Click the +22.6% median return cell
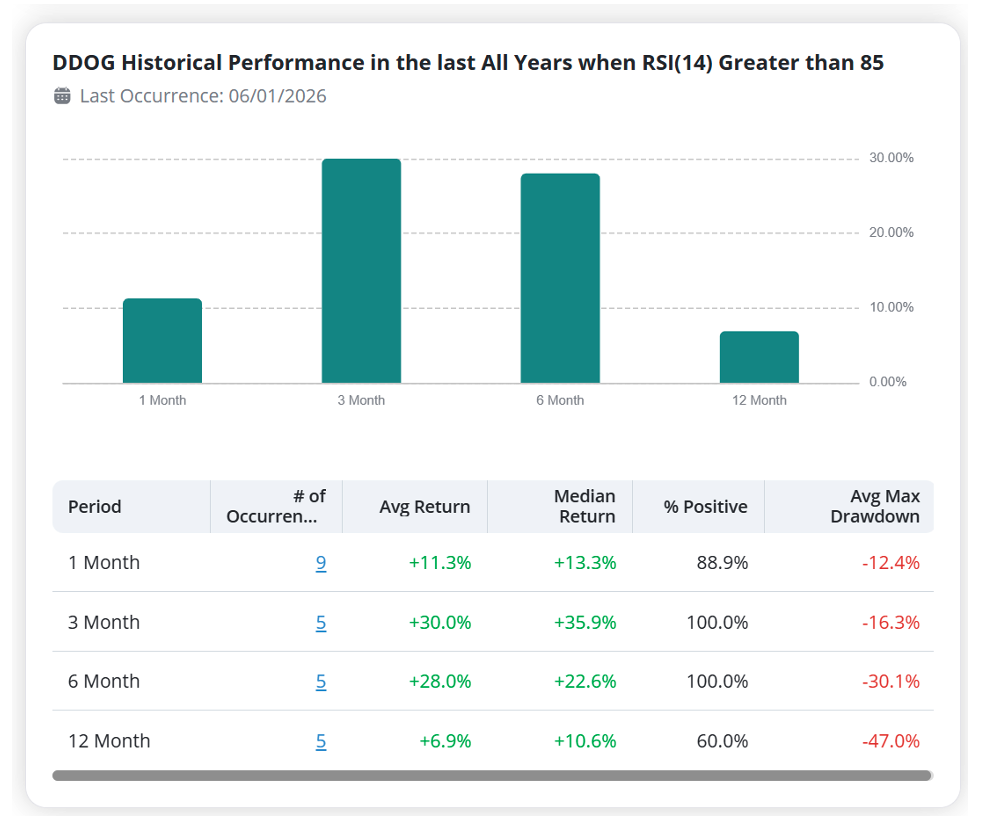This screenshot has width=1001, height=826. pyautogui.click(x=585, y=682)
